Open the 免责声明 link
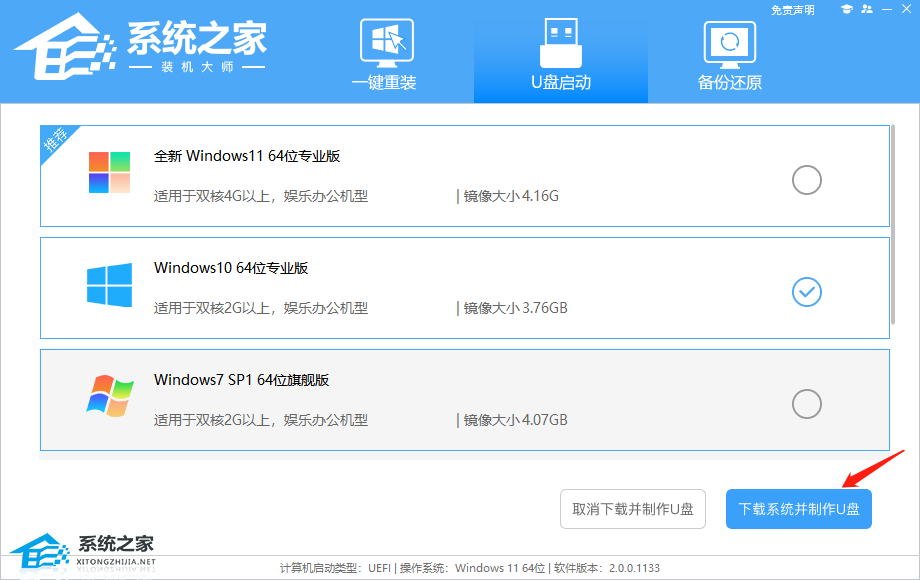This screenshot has width=920, height=580. (x=792, y=10)
